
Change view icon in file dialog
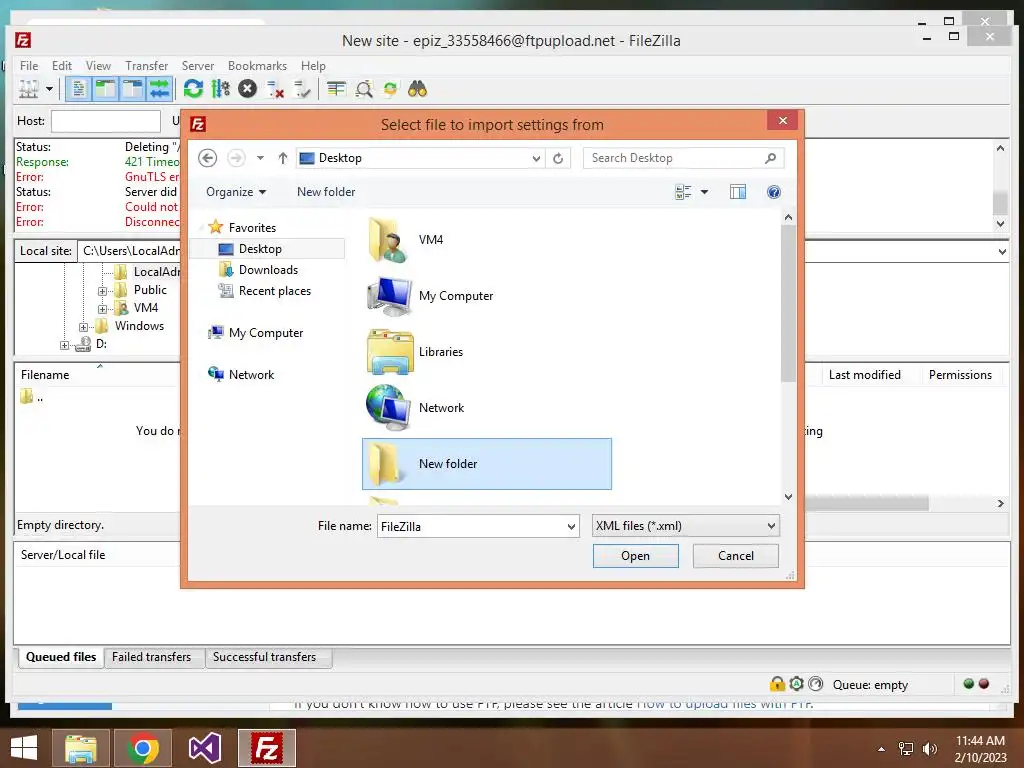pos(683,192)
